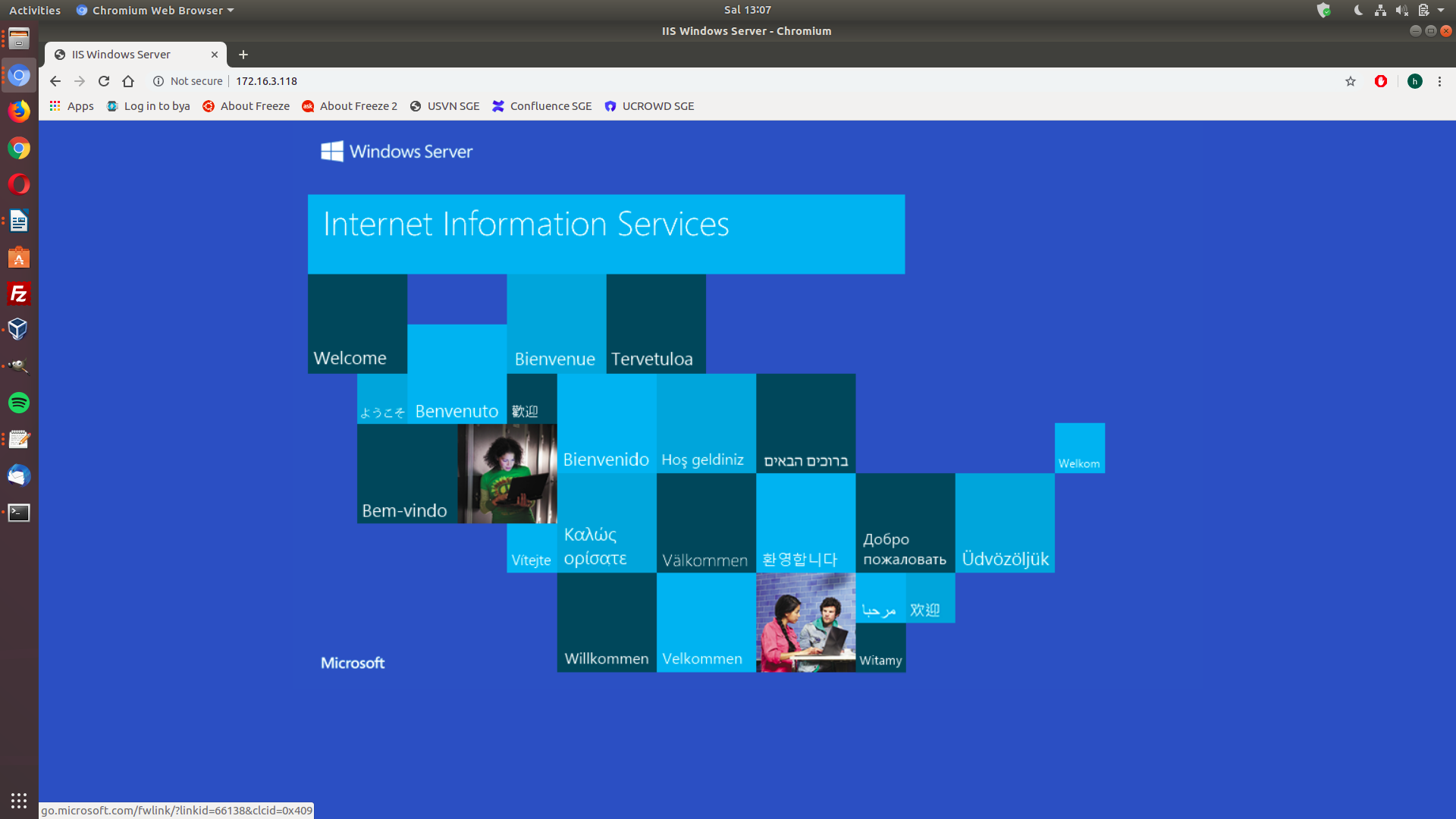Reload the current page
Viewport: 1456px width, 819px height.
tap(104, 81)
